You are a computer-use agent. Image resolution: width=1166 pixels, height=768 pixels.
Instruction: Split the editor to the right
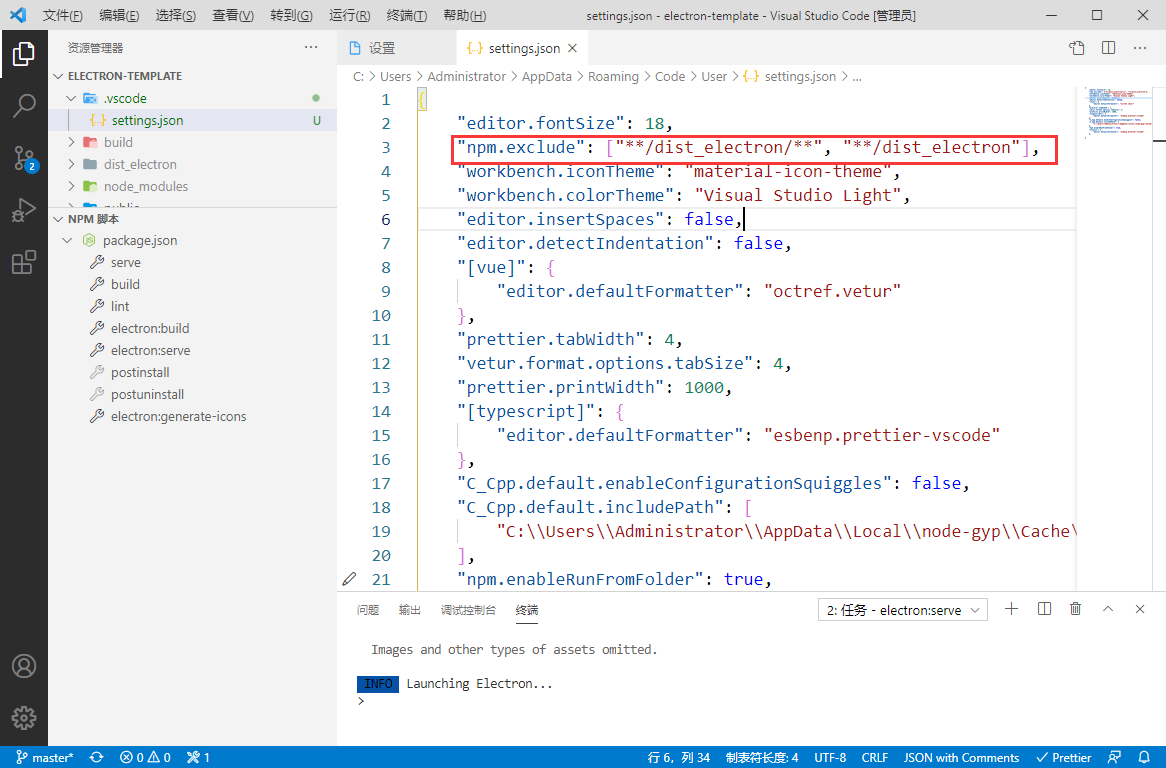tap(1109, 48)
